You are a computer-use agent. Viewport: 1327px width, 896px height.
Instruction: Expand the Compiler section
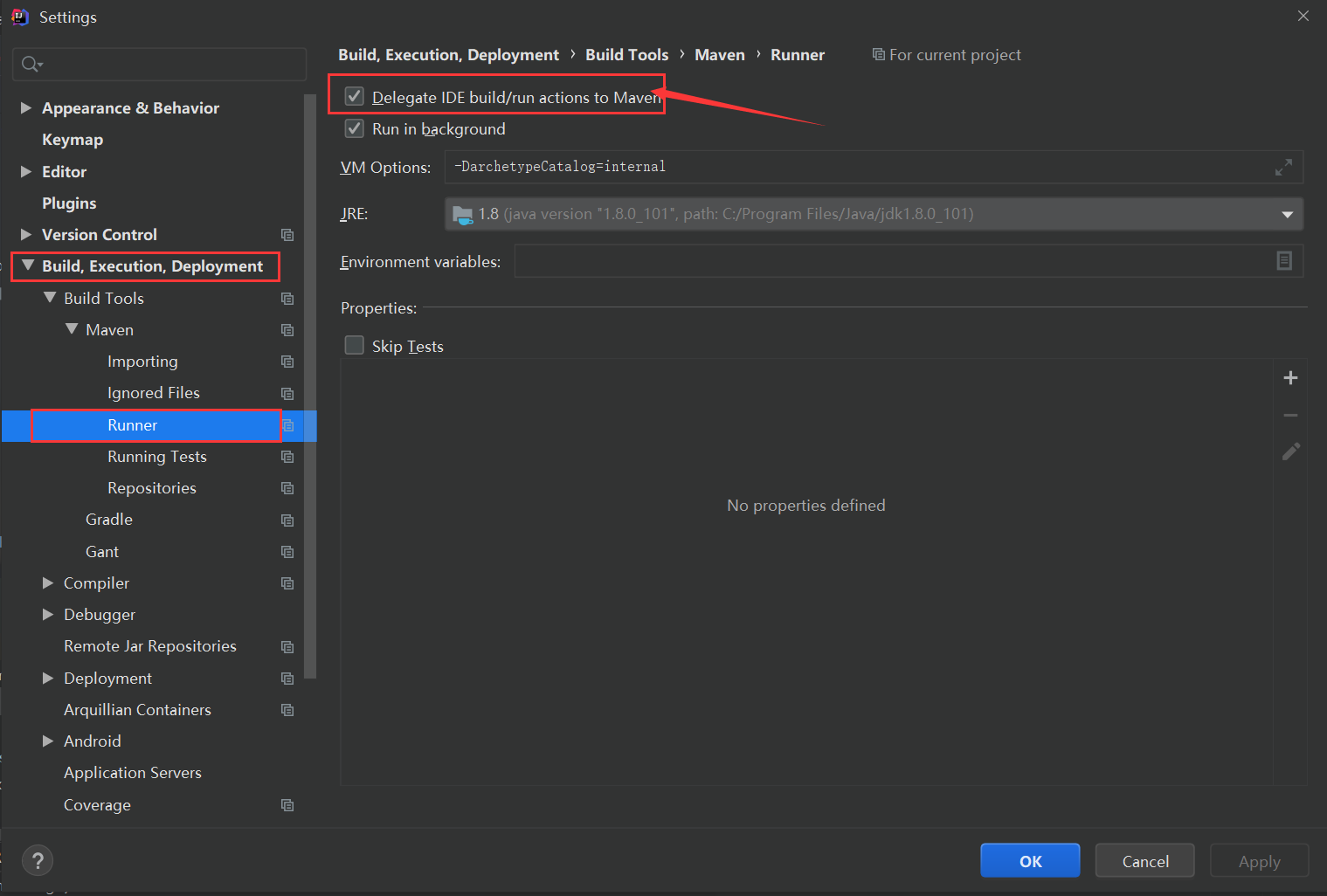pyautogui.click(x=48, y=582)
